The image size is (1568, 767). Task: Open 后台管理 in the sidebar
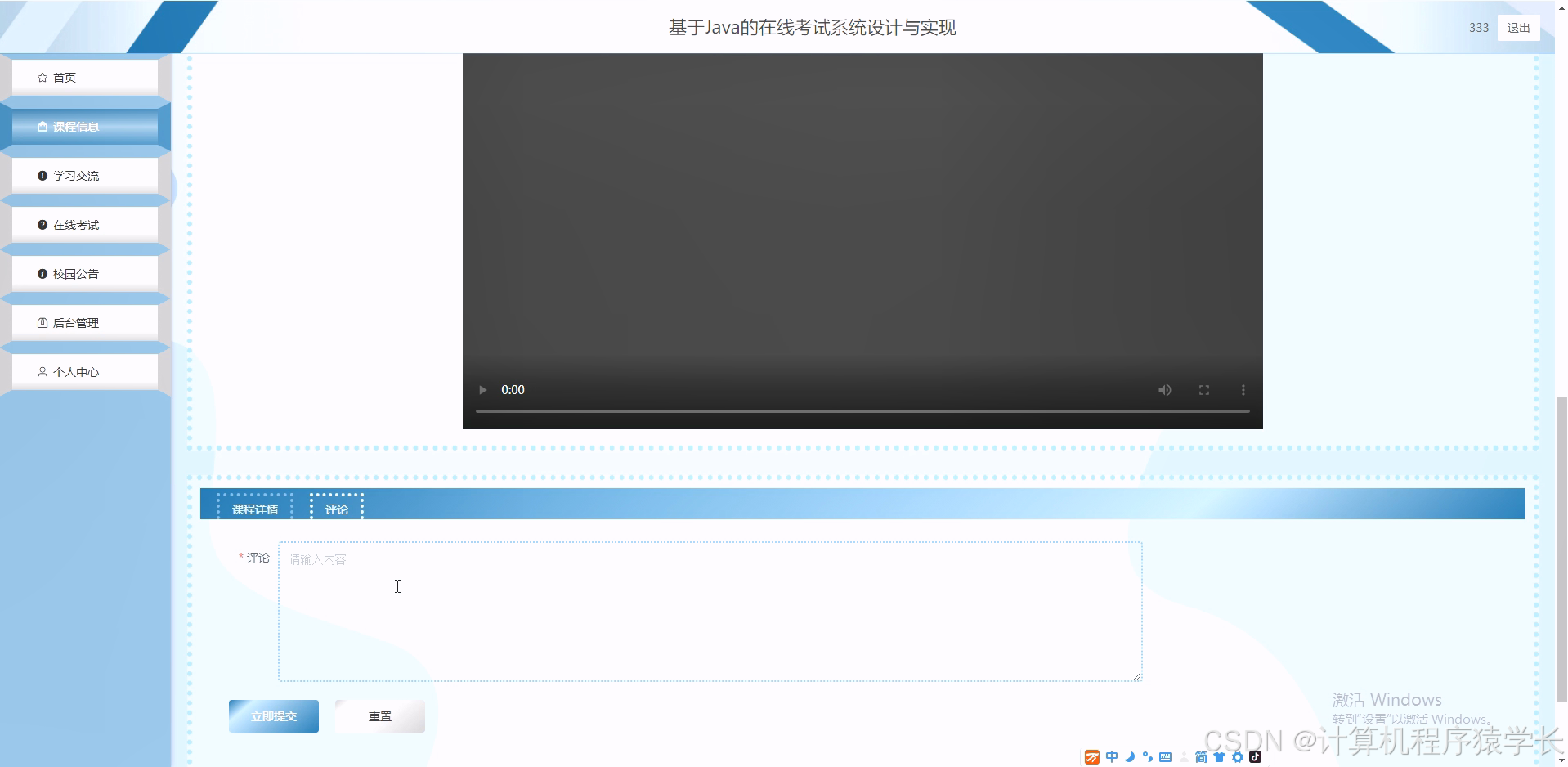pos(85,323)
